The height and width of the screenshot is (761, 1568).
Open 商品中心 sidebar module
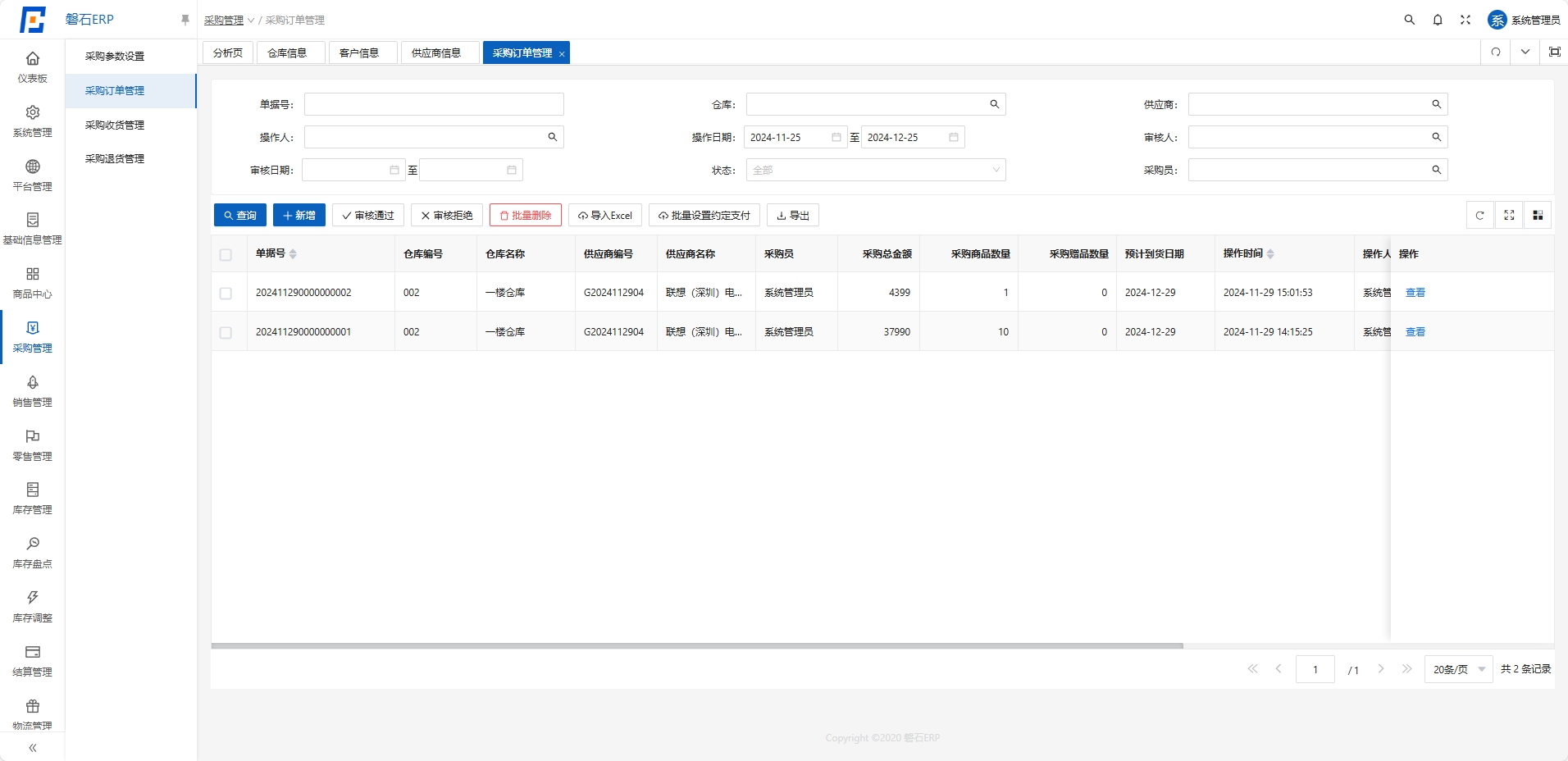point(33,283)
